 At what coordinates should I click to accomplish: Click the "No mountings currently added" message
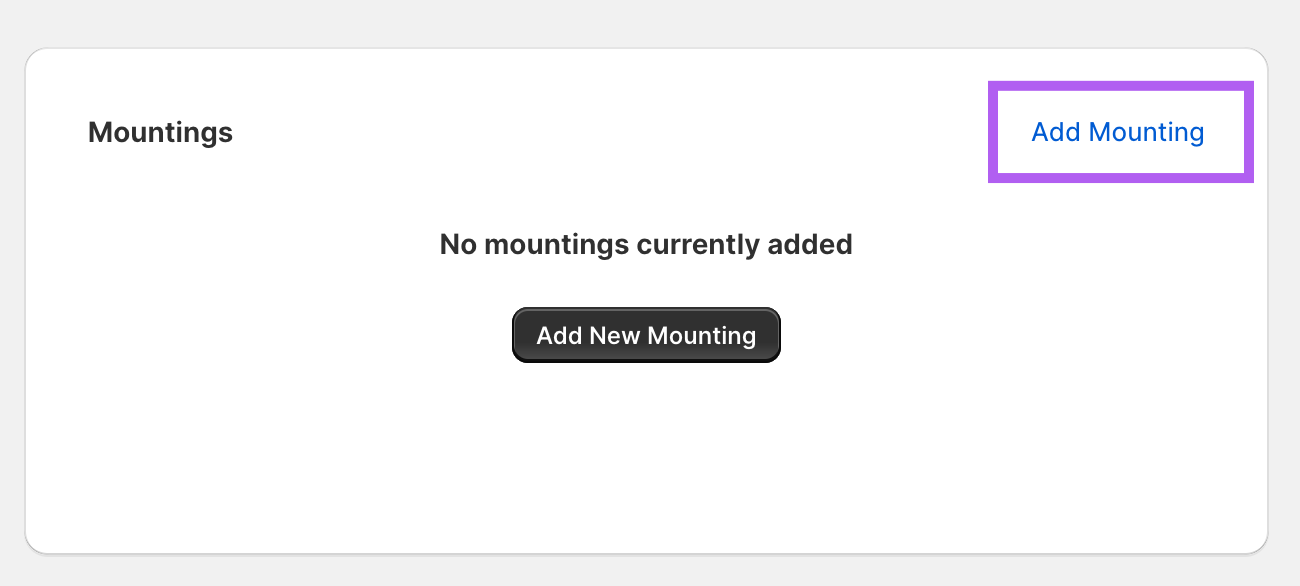point(645,244)
